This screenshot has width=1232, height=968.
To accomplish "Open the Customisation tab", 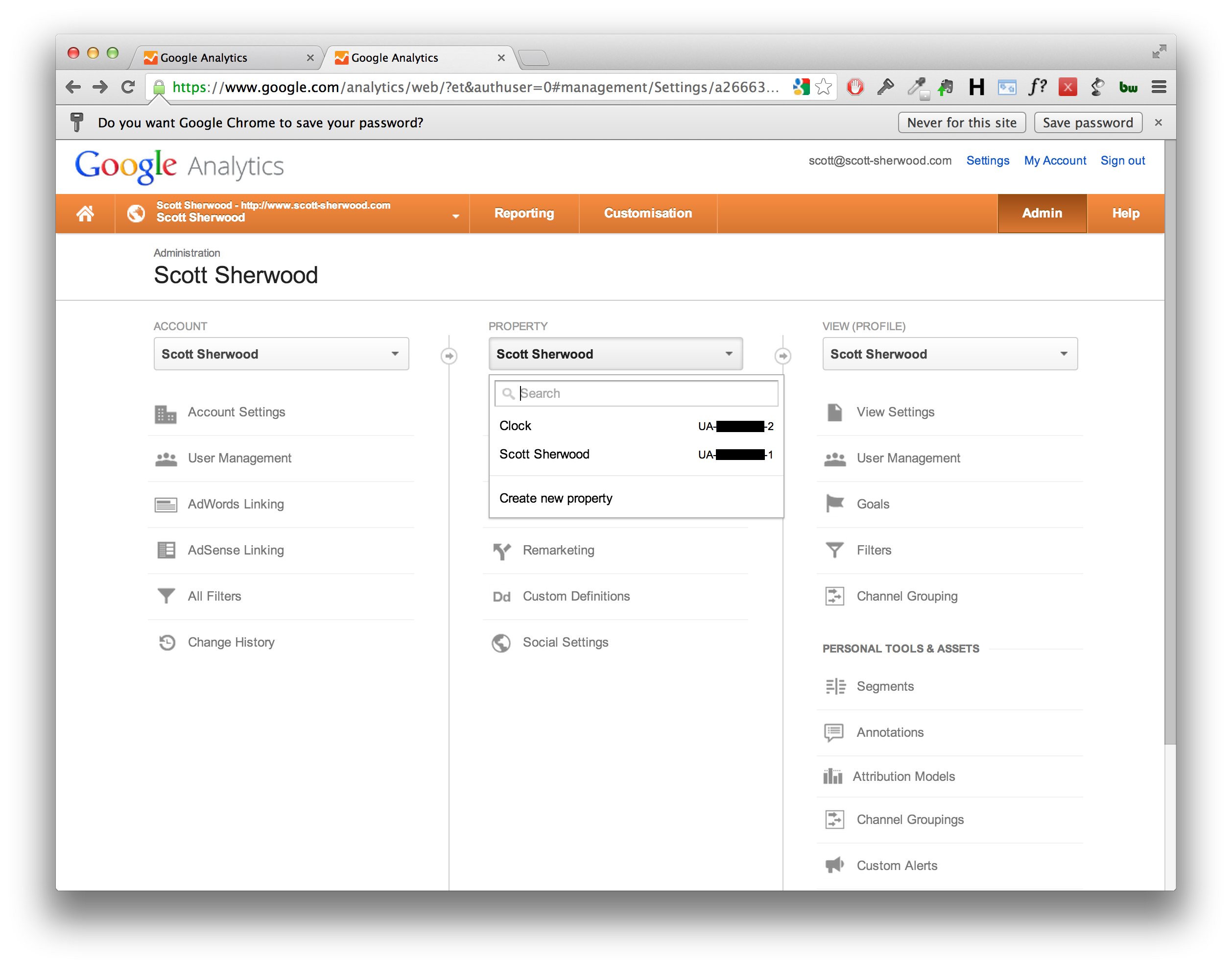I will click(x=647, y=214).
